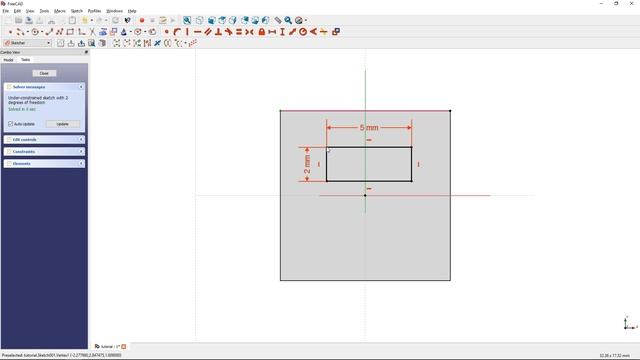Screen dimensions: 640x360
Task: Apply the Vertical constraint
Action: click(187, 32)
